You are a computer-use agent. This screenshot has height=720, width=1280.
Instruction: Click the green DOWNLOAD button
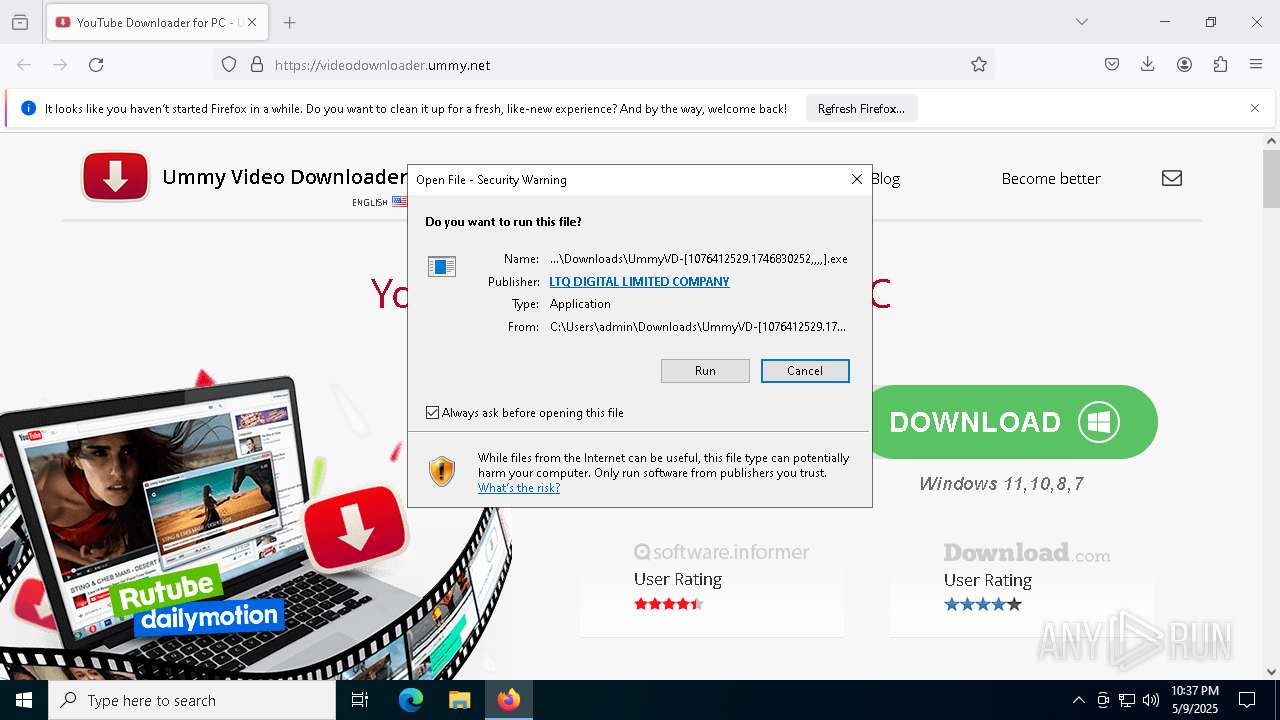click(1012, 422)
